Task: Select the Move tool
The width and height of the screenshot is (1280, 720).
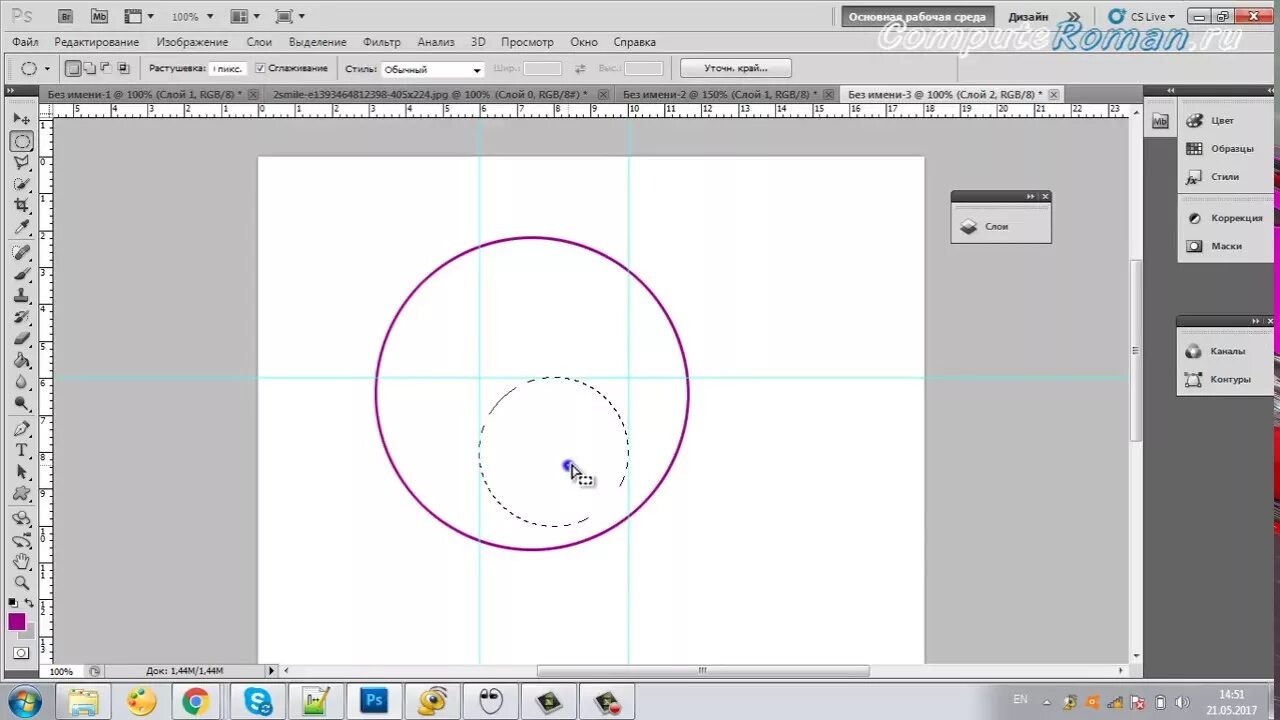Action: coord(21,119)
